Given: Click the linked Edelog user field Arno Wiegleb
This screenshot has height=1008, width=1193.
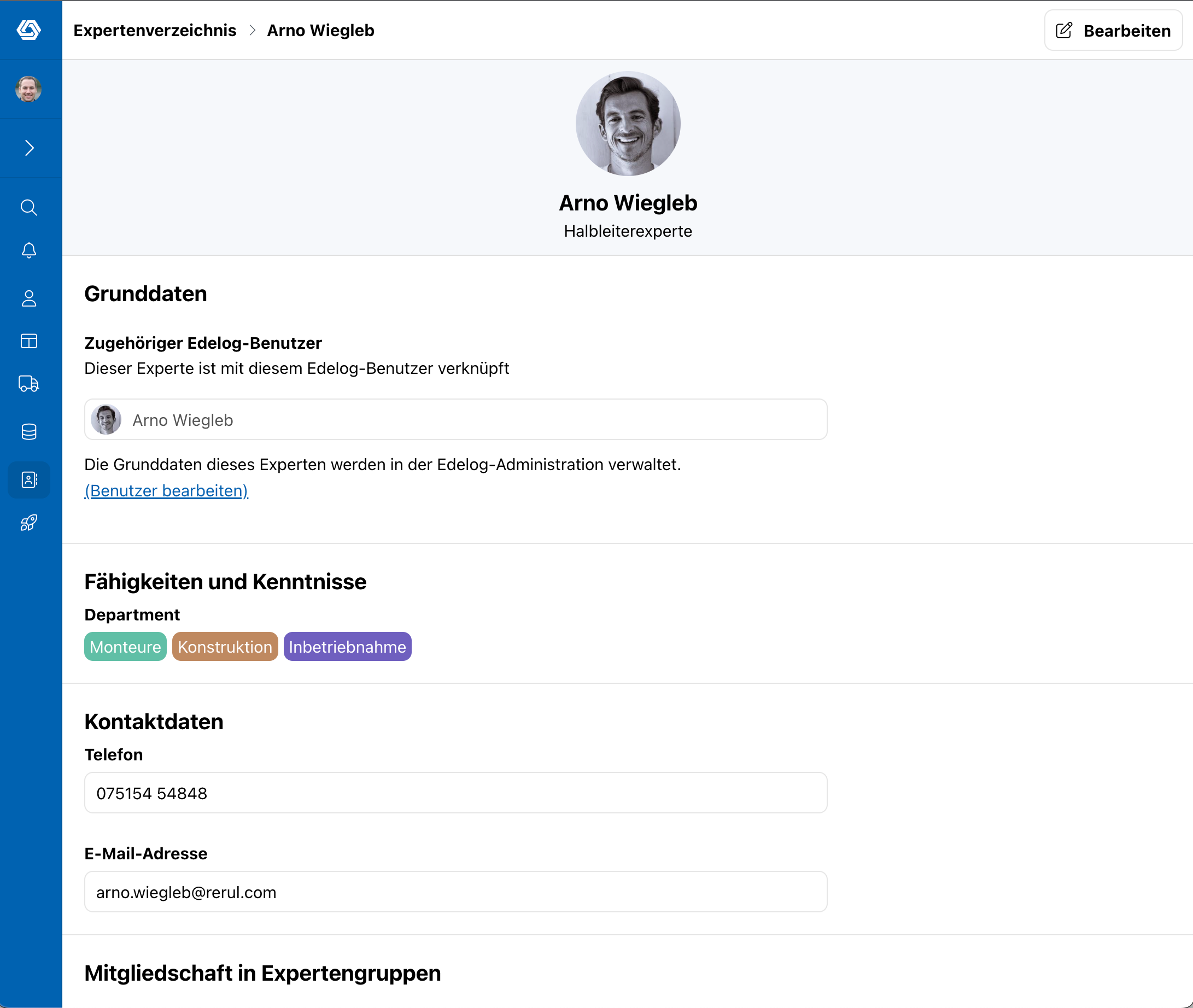Looking at the screenshot, I should [455, 419].
